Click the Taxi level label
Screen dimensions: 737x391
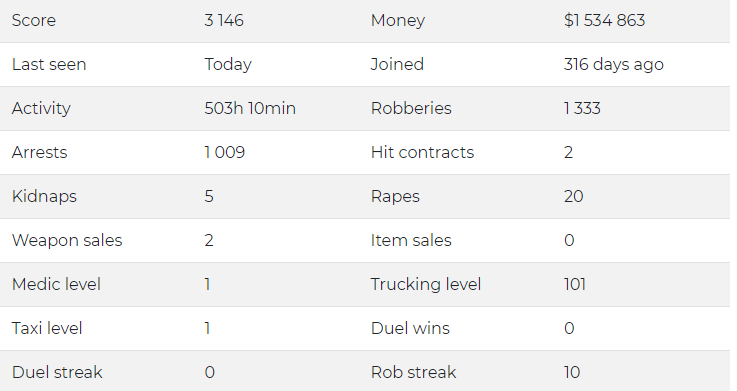[x=47, y=328]
